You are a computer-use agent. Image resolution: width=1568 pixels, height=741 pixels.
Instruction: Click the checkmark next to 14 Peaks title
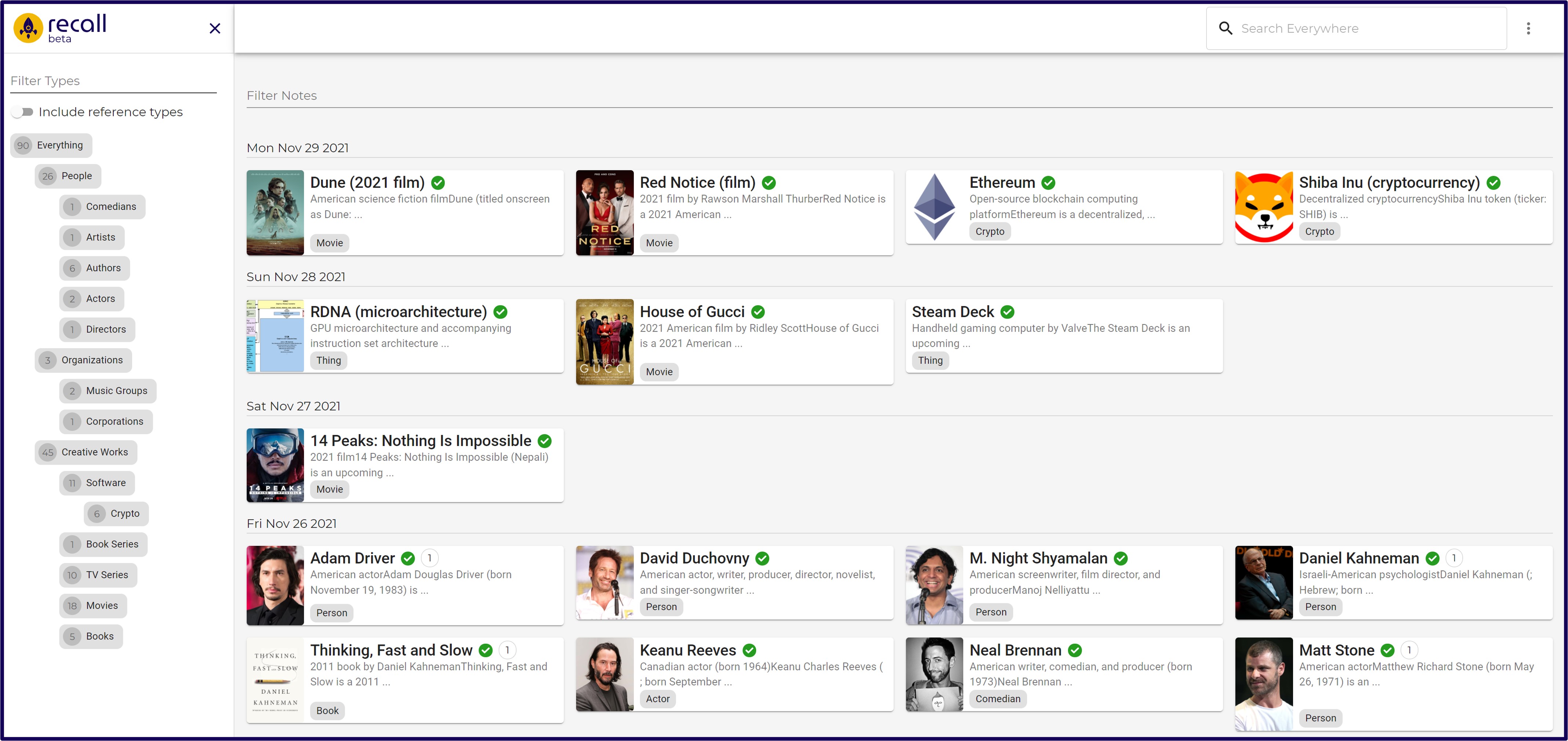[545, 441]
